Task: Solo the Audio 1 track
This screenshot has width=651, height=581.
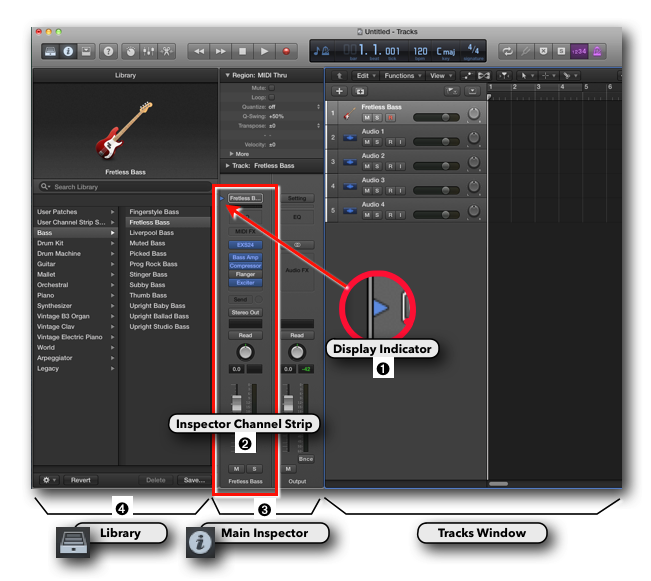Action: point(378,142)
